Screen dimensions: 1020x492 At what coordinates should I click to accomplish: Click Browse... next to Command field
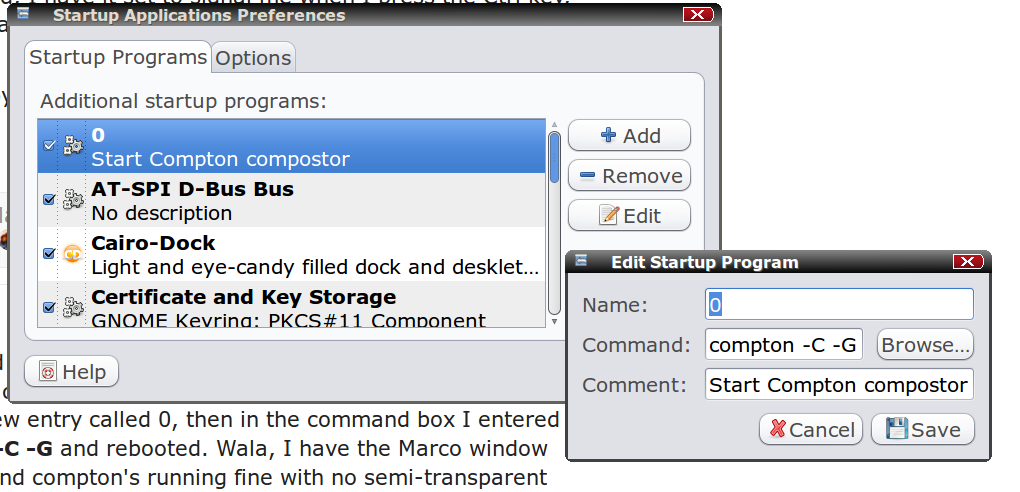(925, 345)
